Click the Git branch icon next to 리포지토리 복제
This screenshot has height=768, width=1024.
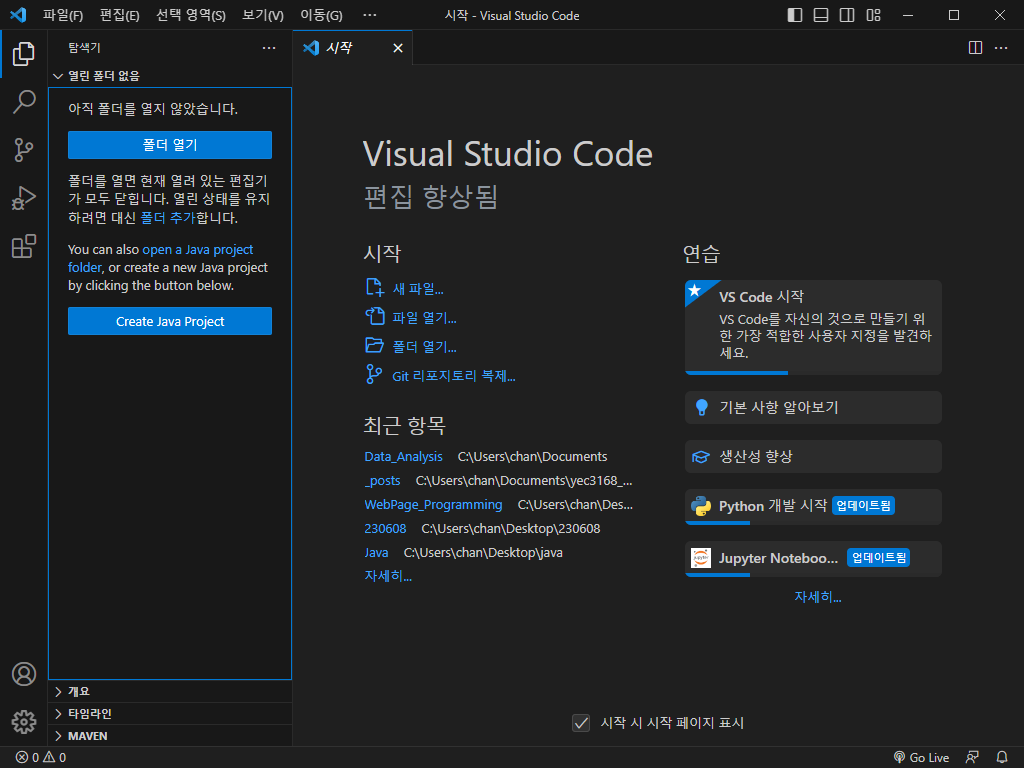click(374, 374)
